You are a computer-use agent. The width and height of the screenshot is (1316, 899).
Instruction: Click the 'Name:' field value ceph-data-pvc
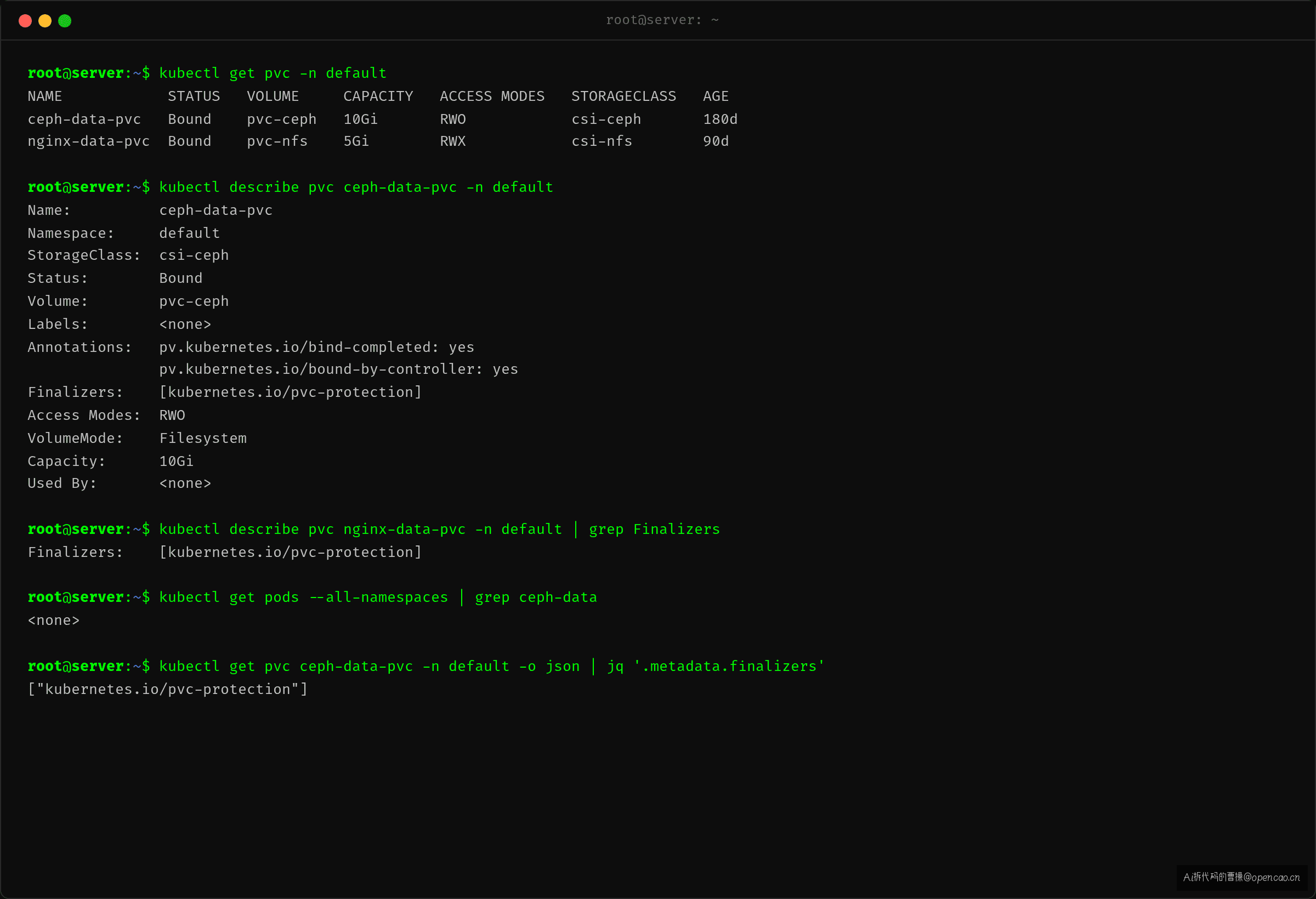point(215,210)
